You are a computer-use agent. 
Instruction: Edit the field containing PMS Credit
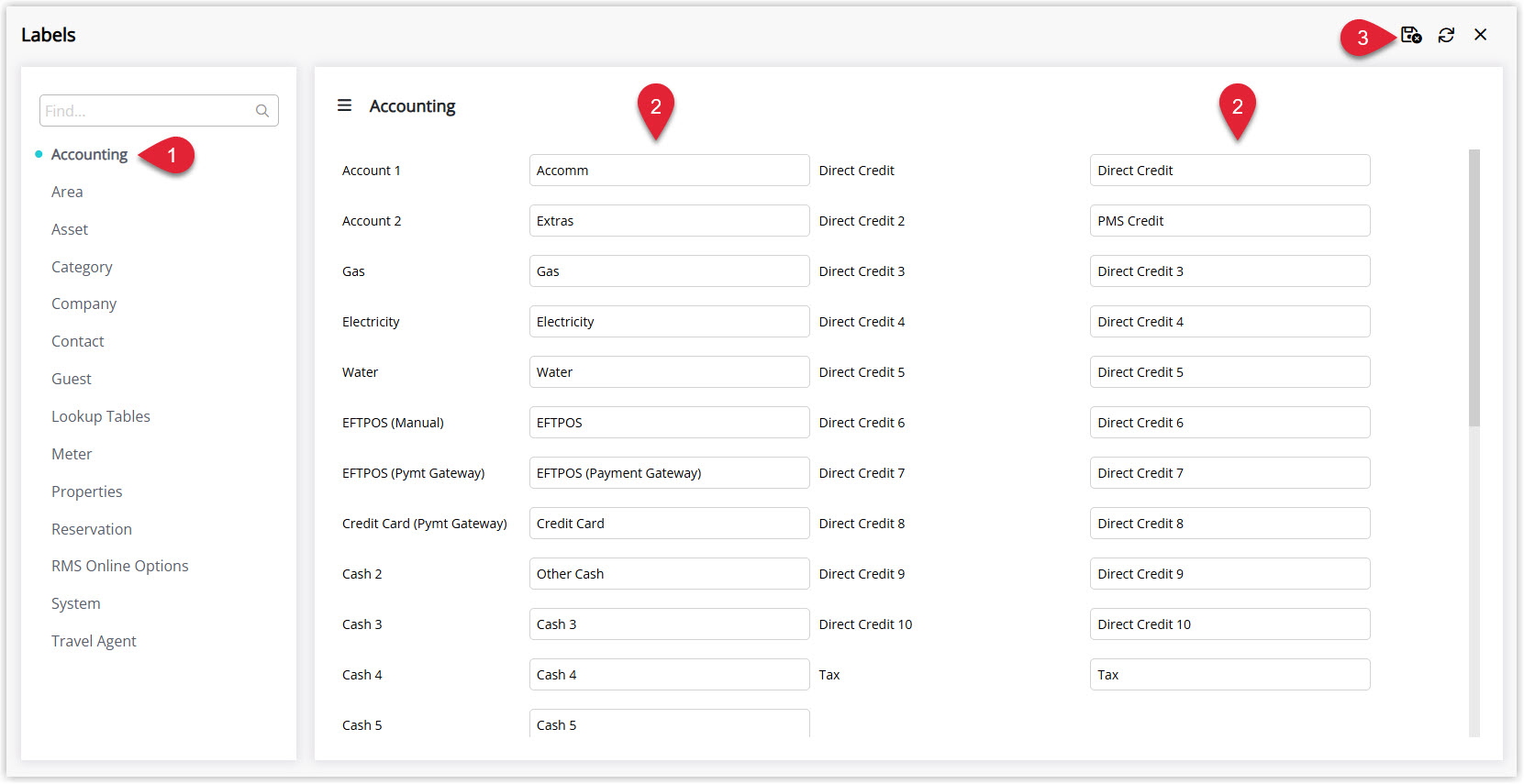tap(1229, 221)
